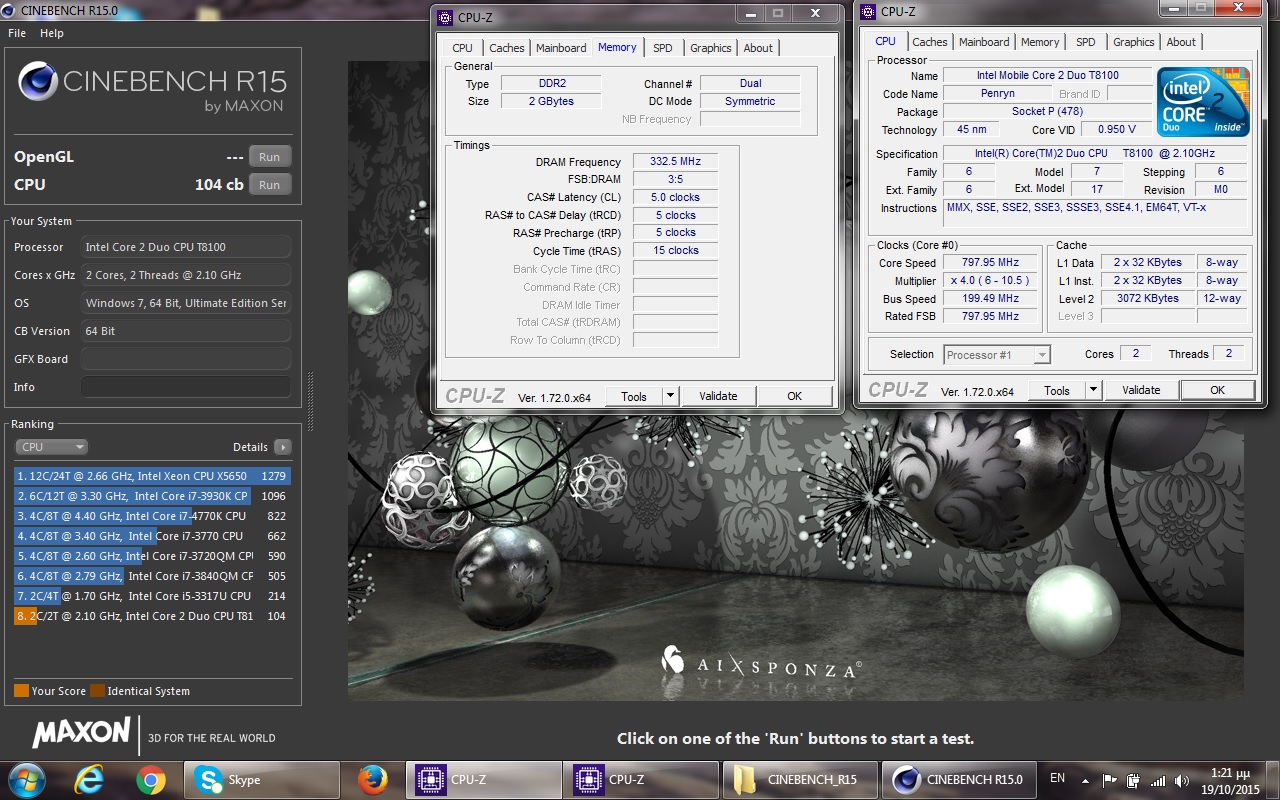The image size is (1280, 800).
Task: Switch to SPD tab in Memory CPU-Z window
Action: point(663,48)
